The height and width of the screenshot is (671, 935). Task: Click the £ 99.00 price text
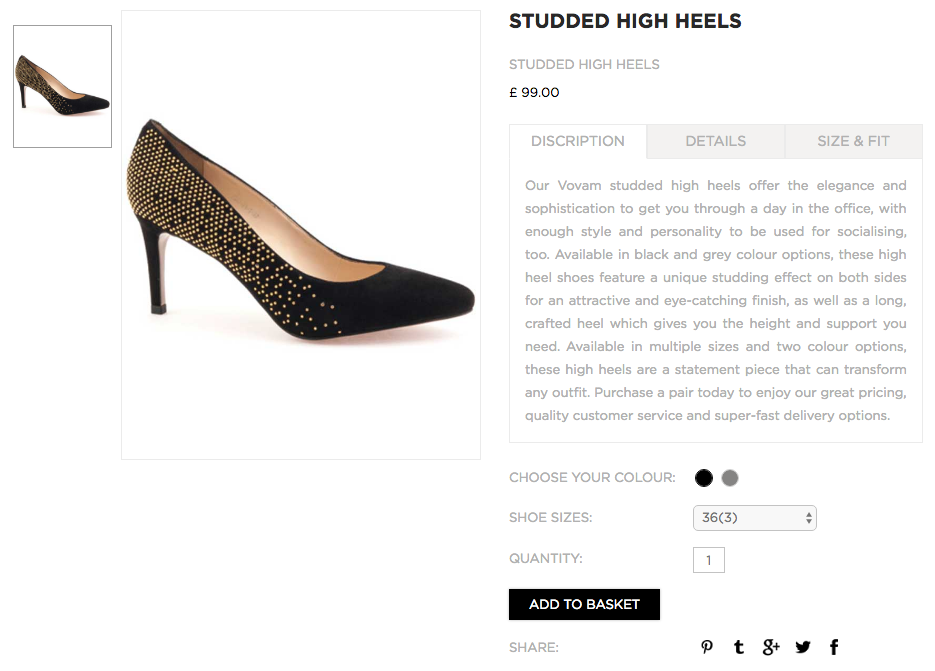pos(534,92)
